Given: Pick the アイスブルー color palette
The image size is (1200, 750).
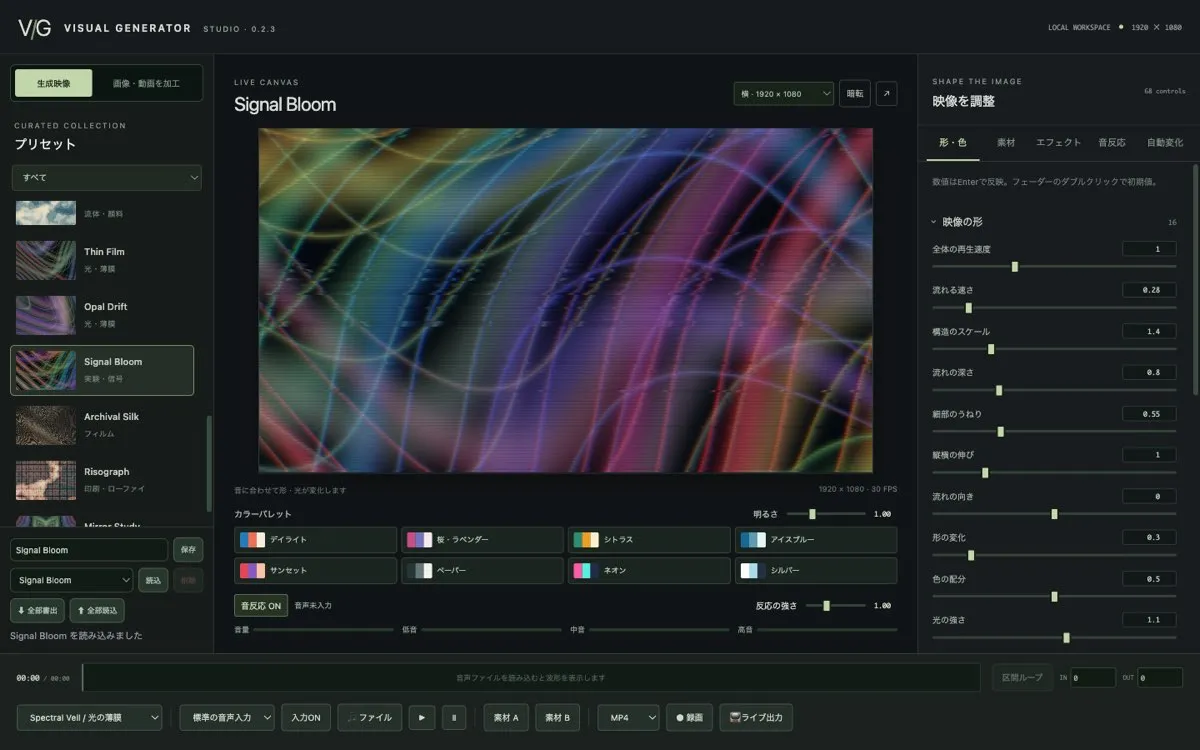Looking at the screenshot, I should 816,540.
